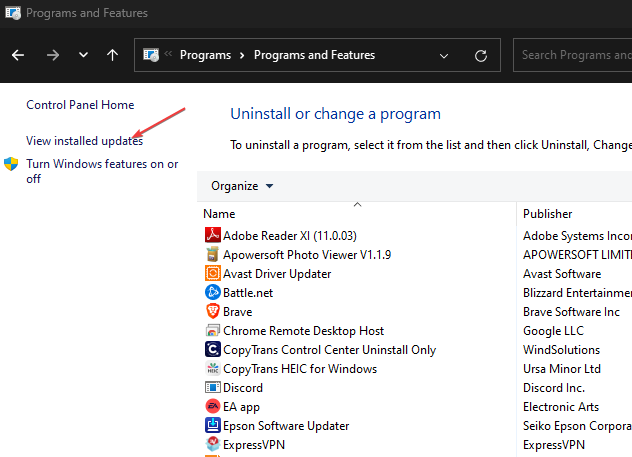Click the Back navigation arrow
The image size is (632, 457).
coord(19,55)
